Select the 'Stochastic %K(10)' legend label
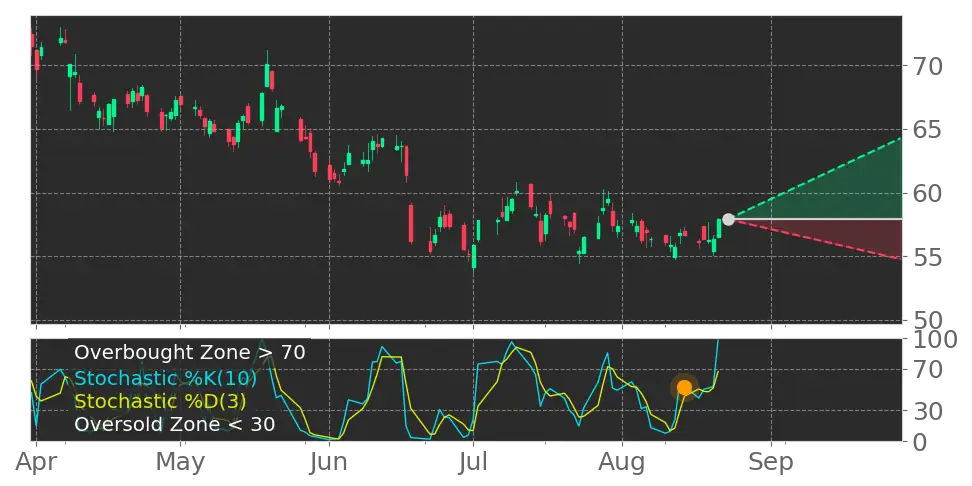The height and width of the screenshot is (486, 972). (166, 378)
